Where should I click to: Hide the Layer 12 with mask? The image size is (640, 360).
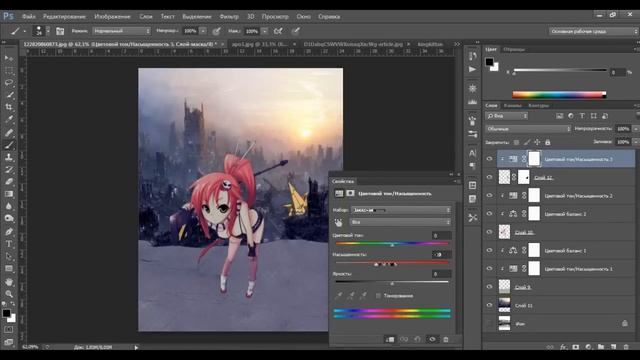(489, 177)
